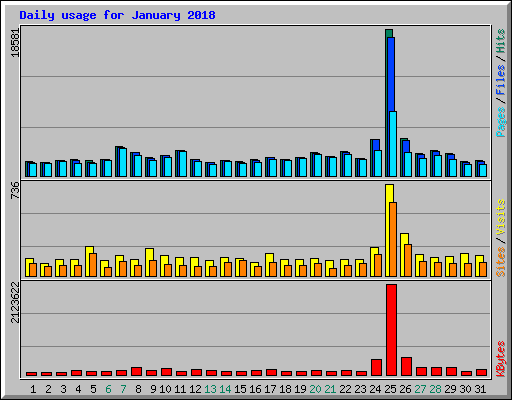This screenshot has height=400, width=512.
Task: Click day 12 on the x-axis
Action: tap(195, 389)
